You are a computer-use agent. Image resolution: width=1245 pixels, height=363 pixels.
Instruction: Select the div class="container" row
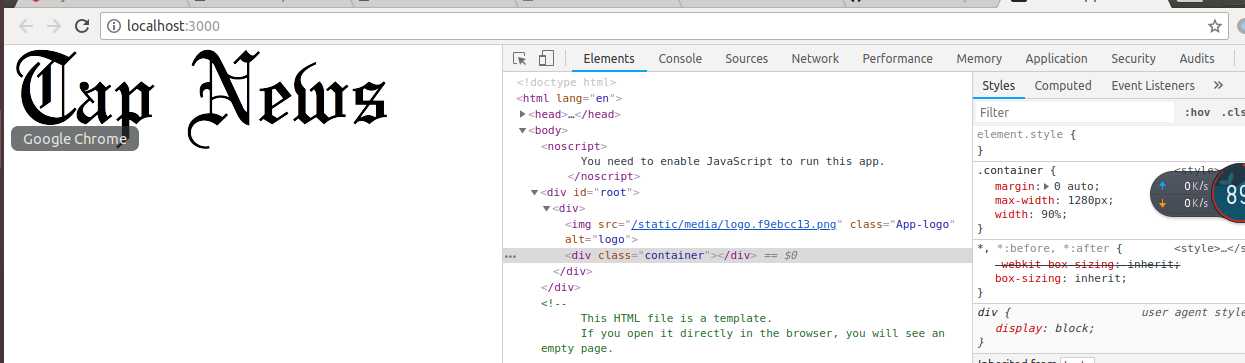point(738,256)
